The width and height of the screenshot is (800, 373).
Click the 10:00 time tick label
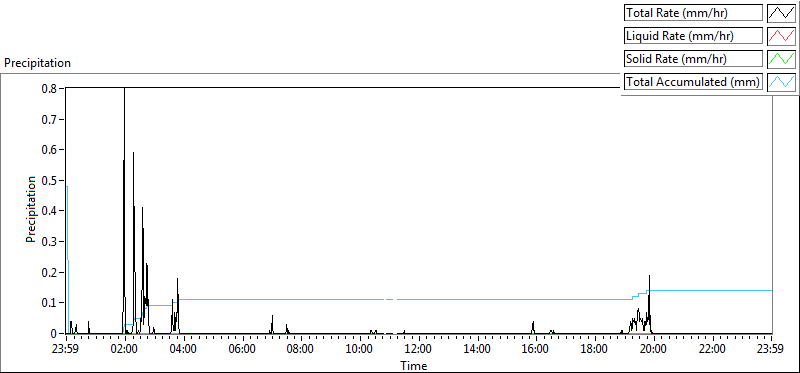[360, 350]
